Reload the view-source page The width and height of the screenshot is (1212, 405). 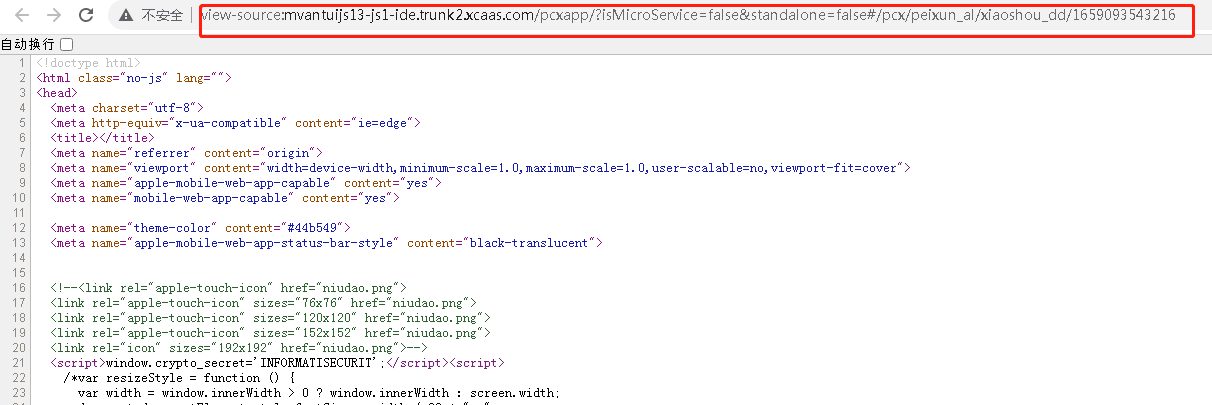point(86,15)
